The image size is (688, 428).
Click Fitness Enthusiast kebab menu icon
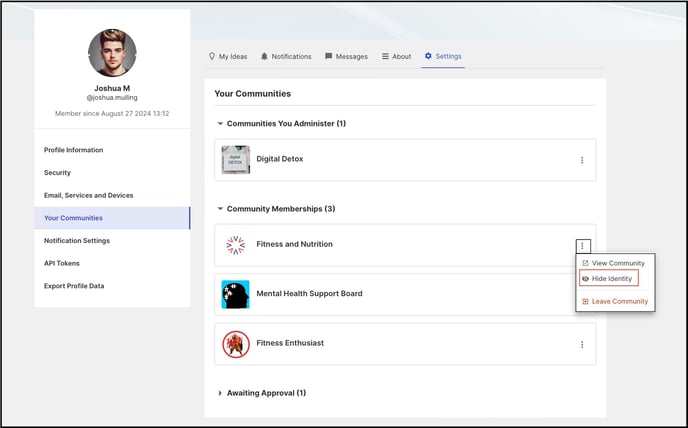(x=582, y=345)
